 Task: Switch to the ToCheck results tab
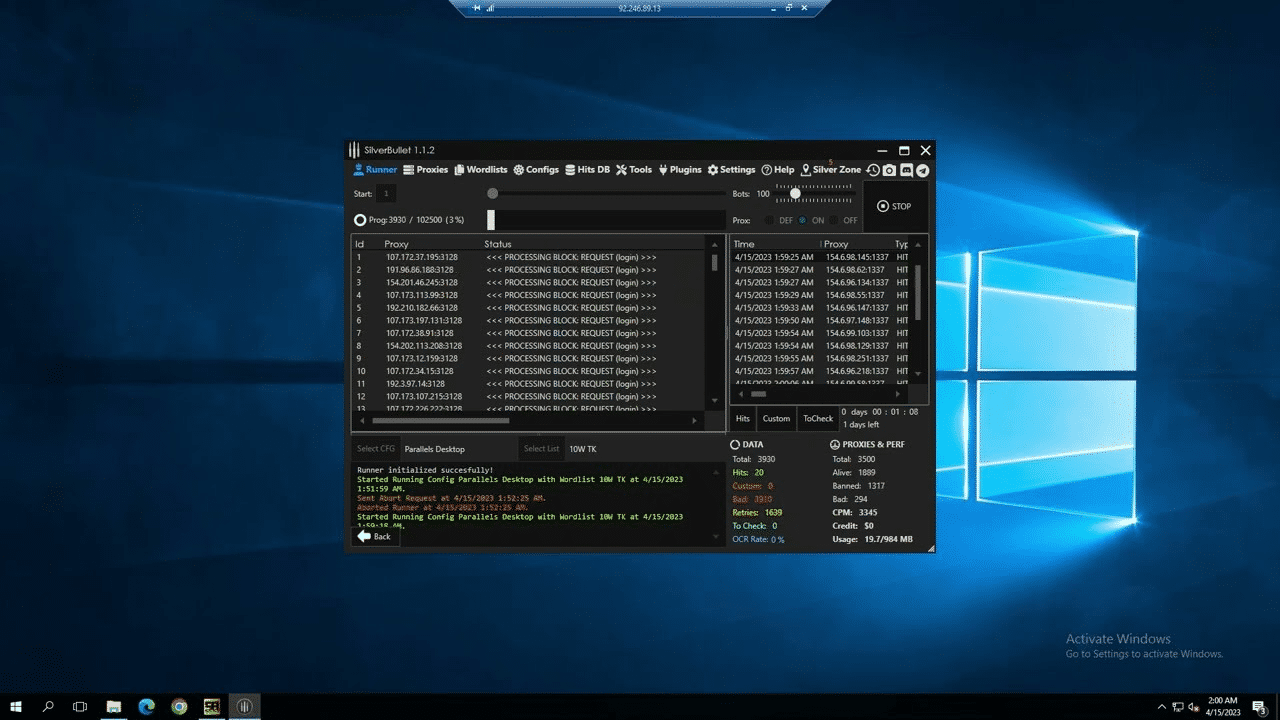click(x=817, y=419)
